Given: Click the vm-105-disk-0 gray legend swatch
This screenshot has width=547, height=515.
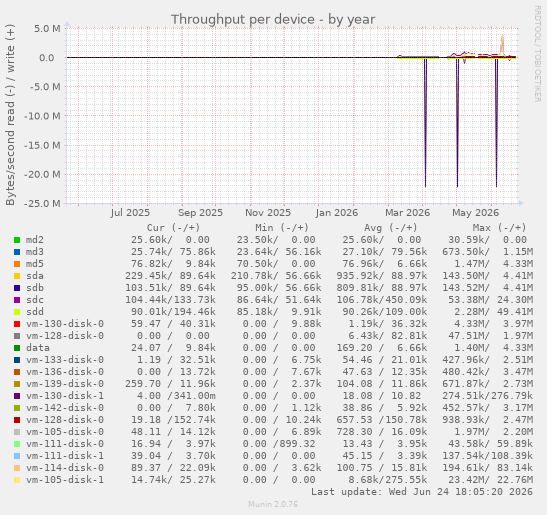Looking at the screenshot, I should point(17,432).
